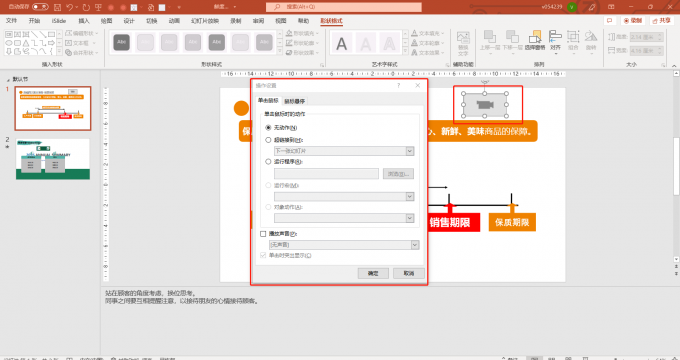The image size is (680, 360).
Task: Click the green user account avatar
Action: pos(572,7)
